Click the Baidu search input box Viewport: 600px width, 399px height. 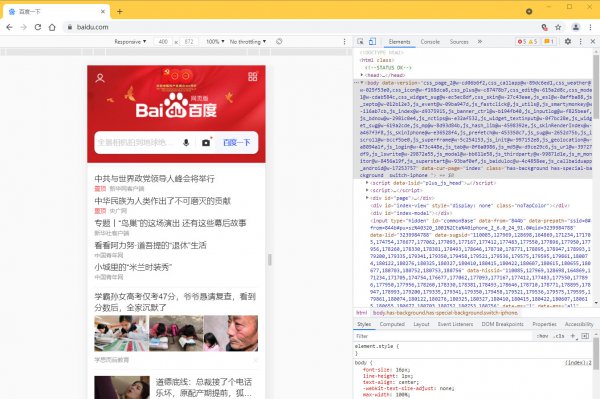click(x=136, y=143)
